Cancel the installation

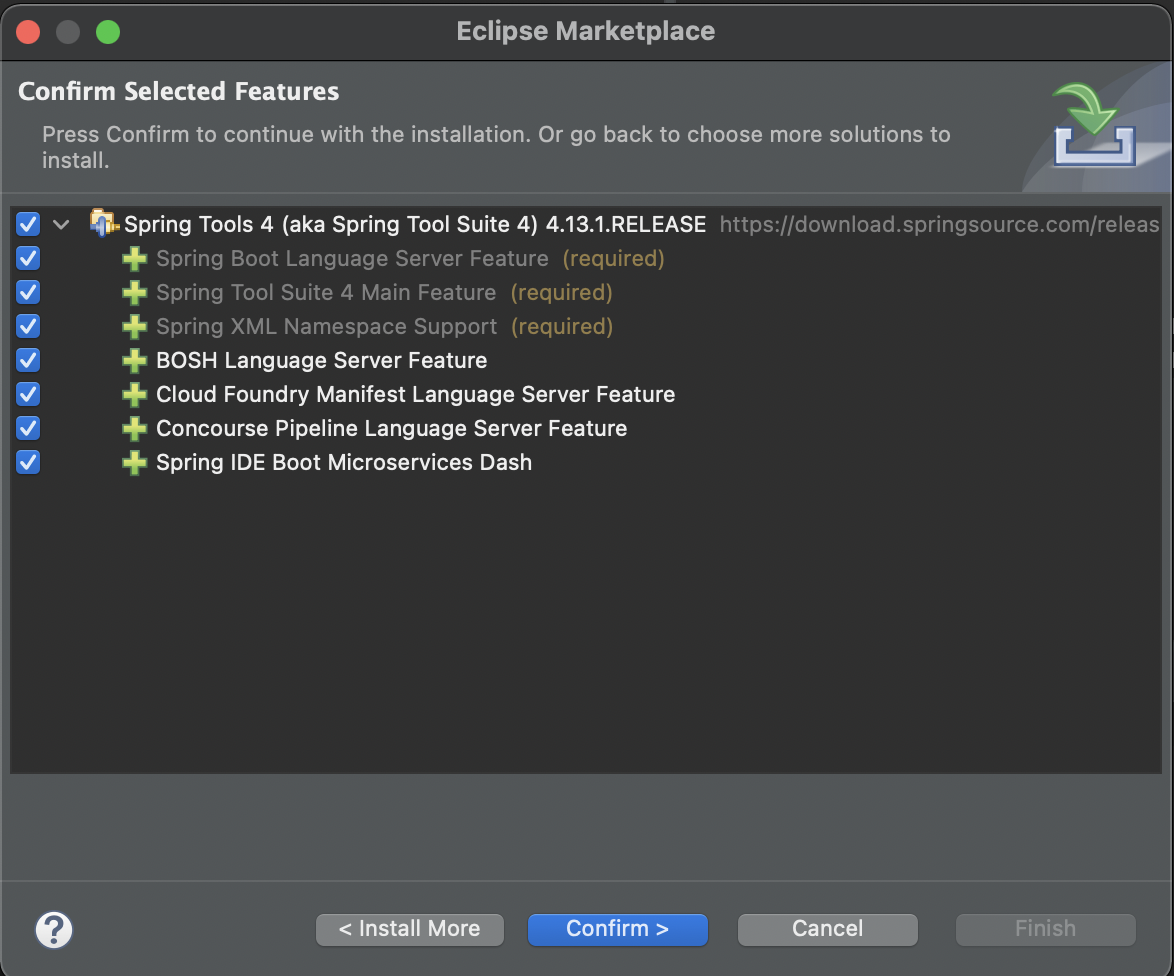pos(827,929)
